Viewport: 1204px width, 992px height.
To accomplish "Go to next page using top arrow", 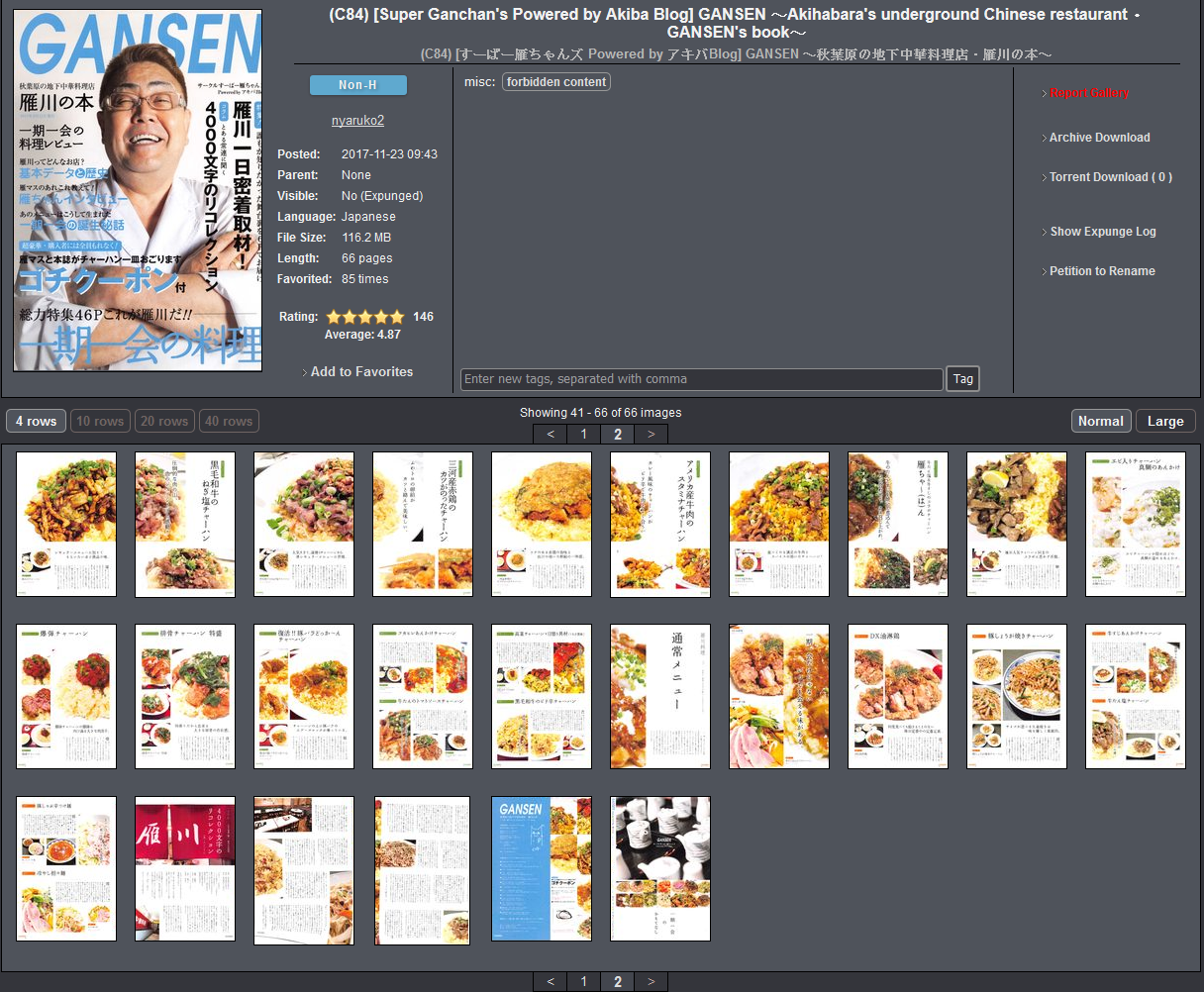I will click(651, 434).
